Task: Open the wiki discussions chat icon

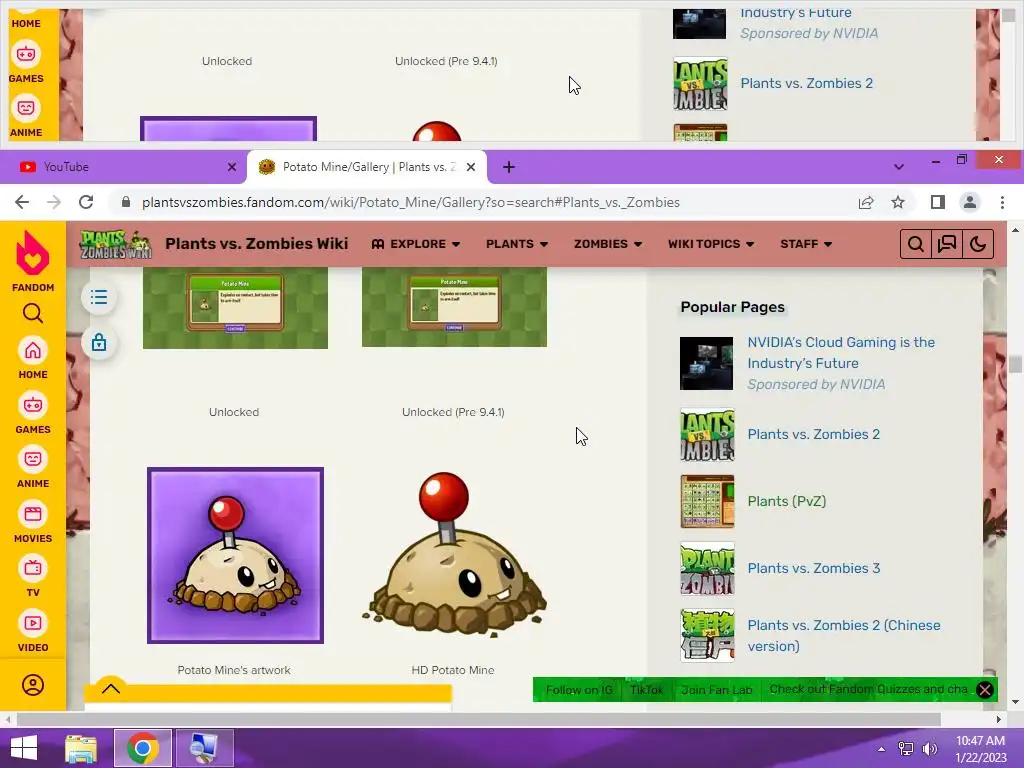Action: (947, 244)
